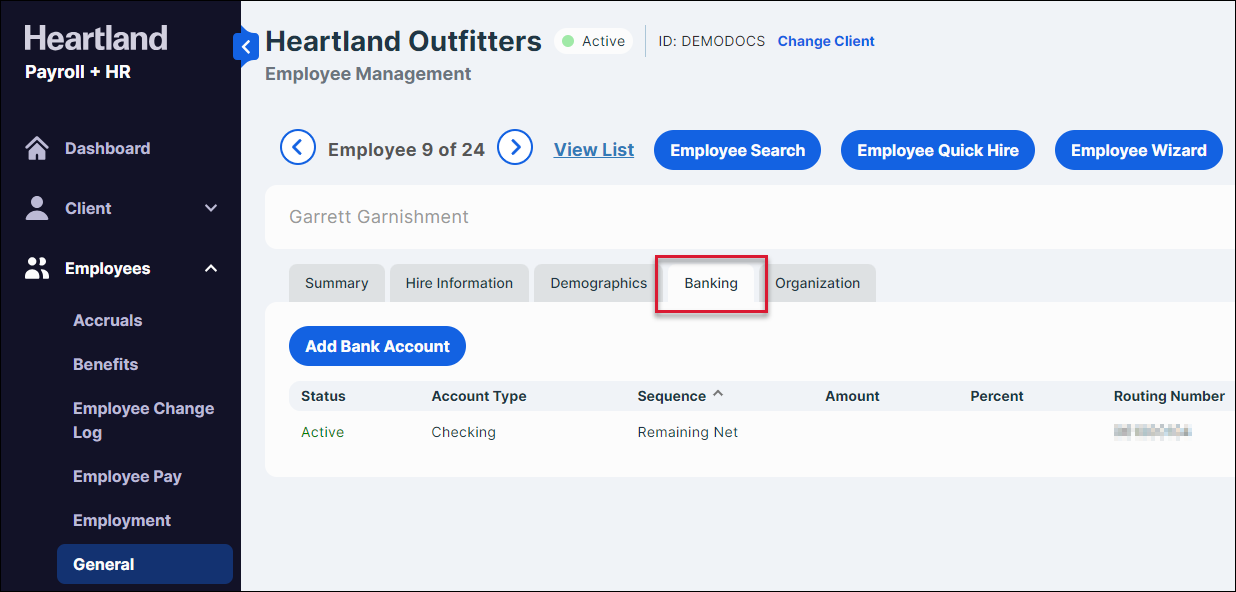
Task: Click the Amount column header
Action: (852, 396)
